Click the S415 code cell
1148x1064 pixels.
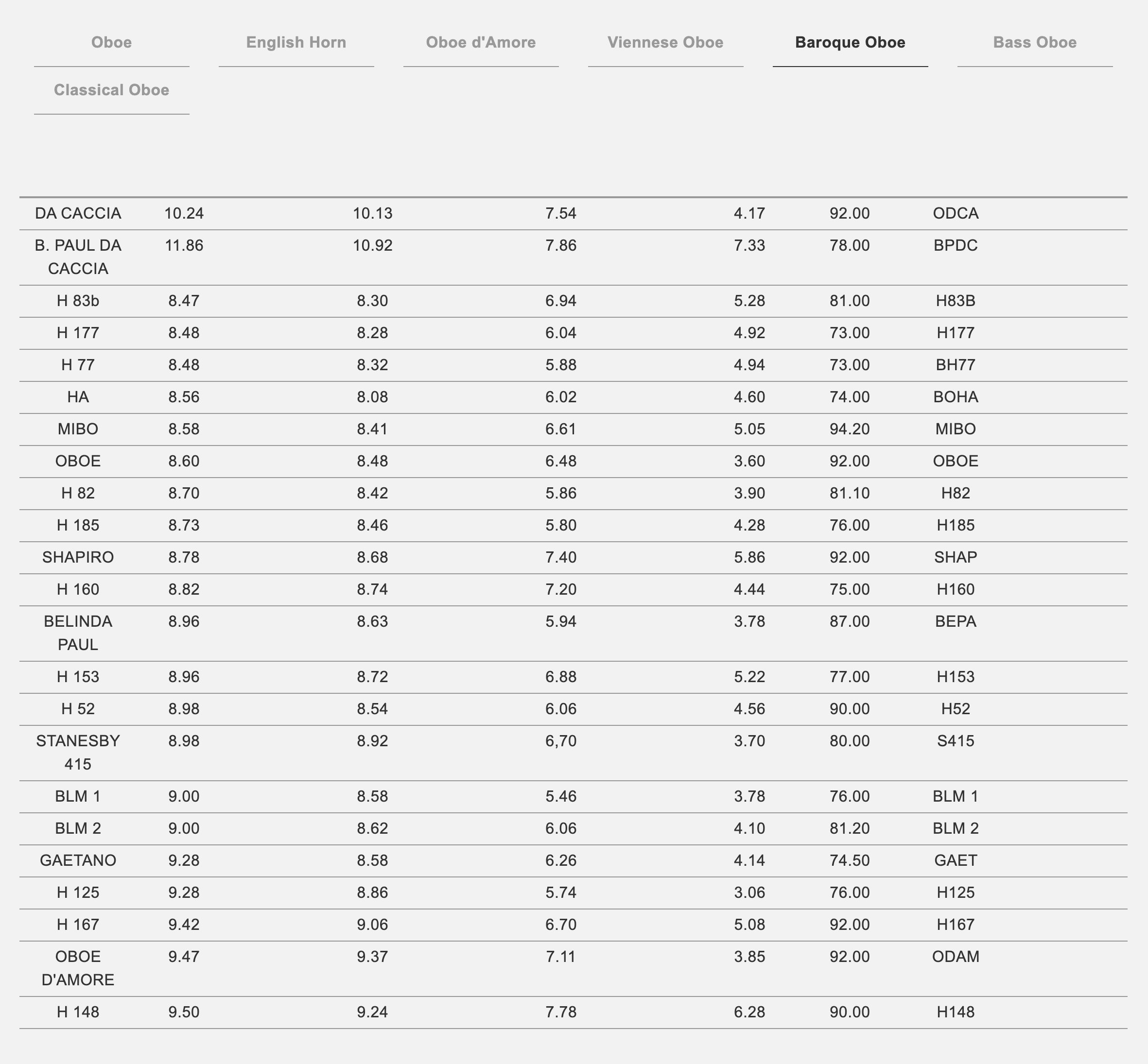[x=955, y=740]
